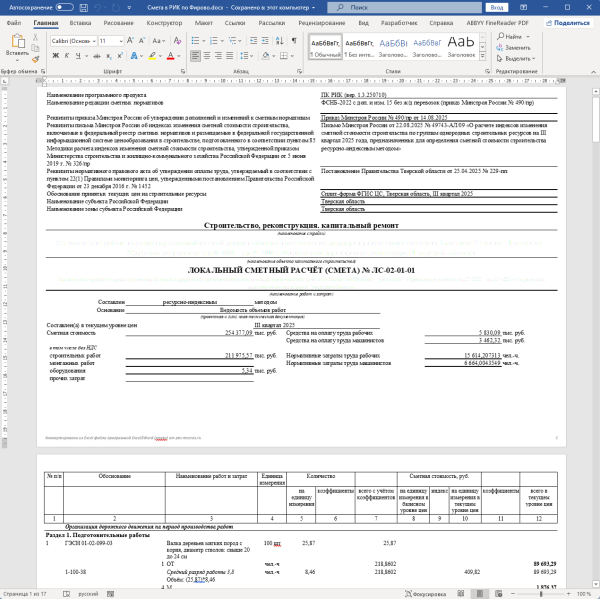Switch to the Макет tab
Screen dimensions: 600x599
click(204, 23)
